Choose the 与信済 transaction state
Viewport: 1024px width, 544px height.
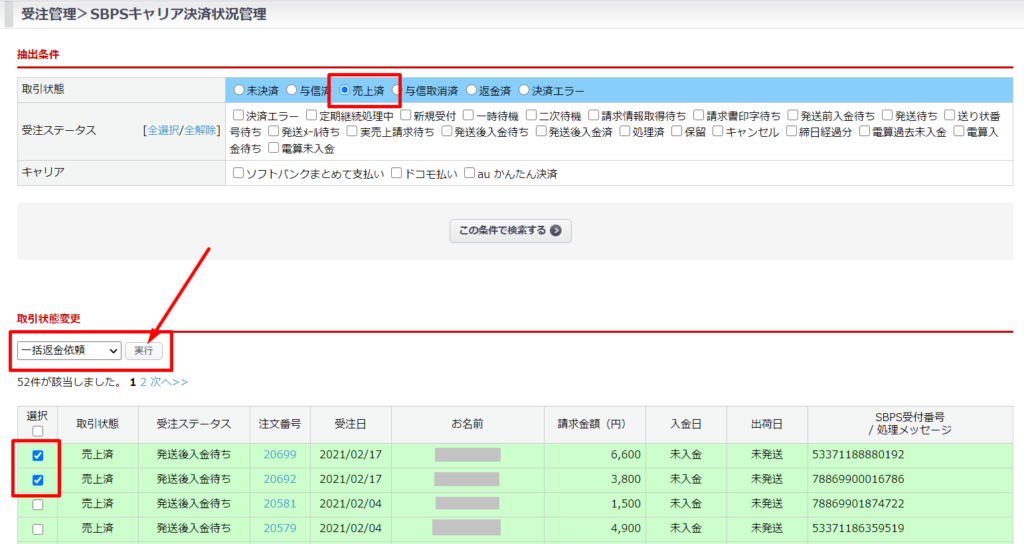[x=292, y=90]
